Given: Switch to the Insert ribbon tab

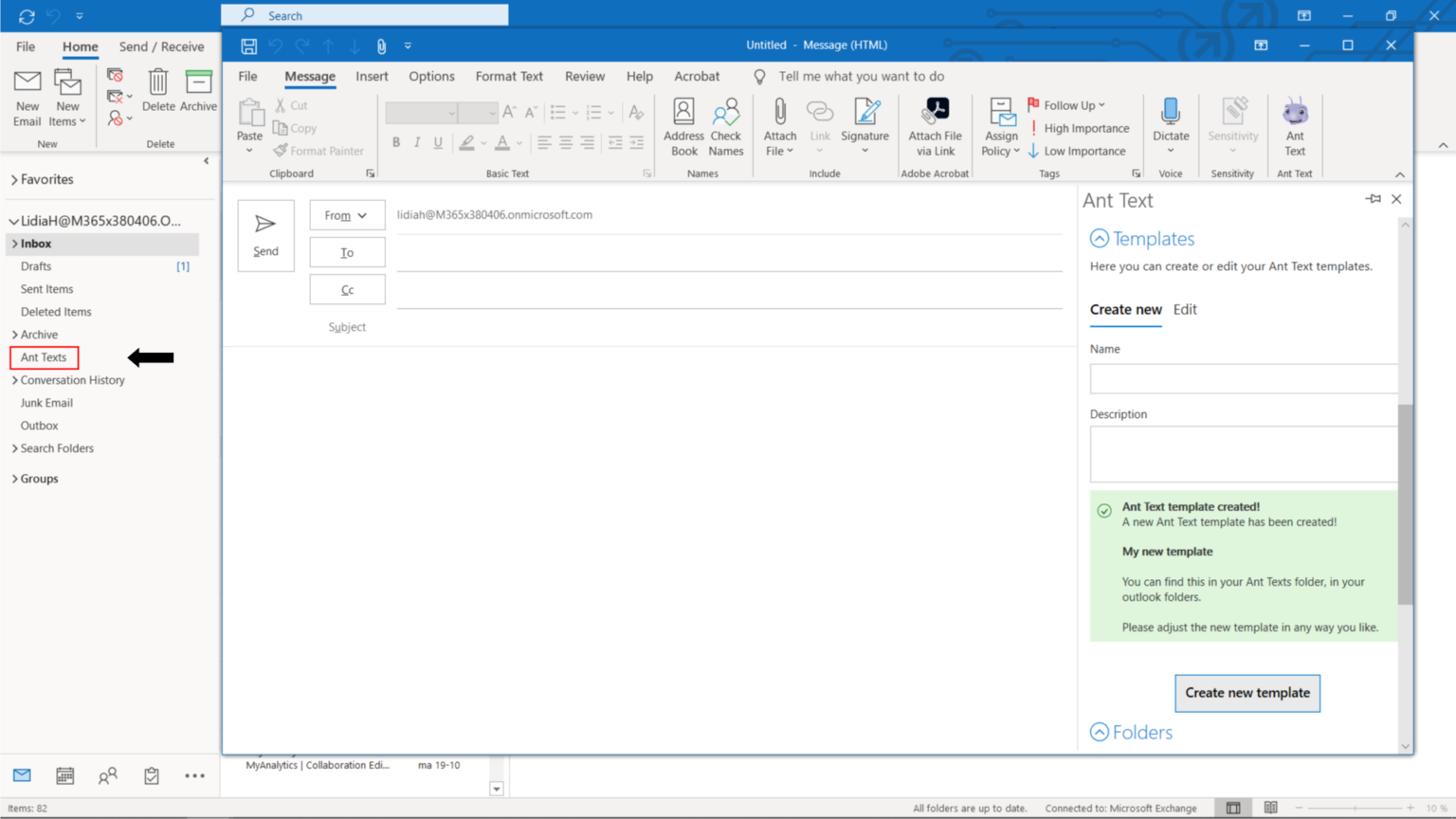Looking at the screenshot, I should click(x=372, y=76).
